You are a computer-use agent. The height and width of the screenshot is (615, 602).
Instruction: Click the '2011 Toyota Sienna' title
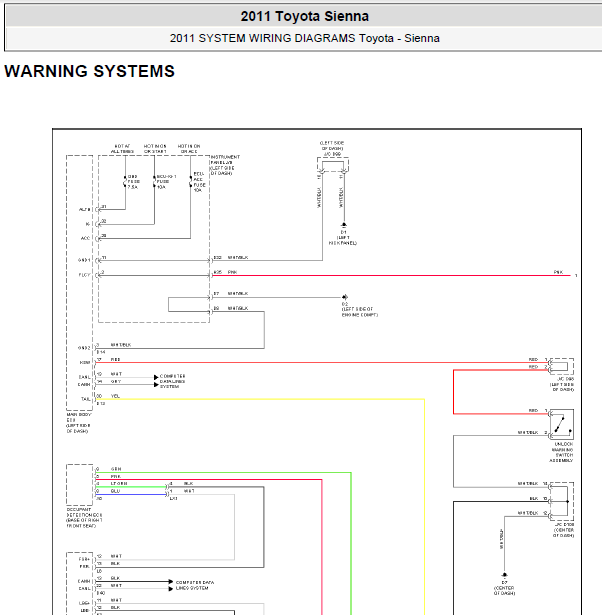(x=304, y=16)
